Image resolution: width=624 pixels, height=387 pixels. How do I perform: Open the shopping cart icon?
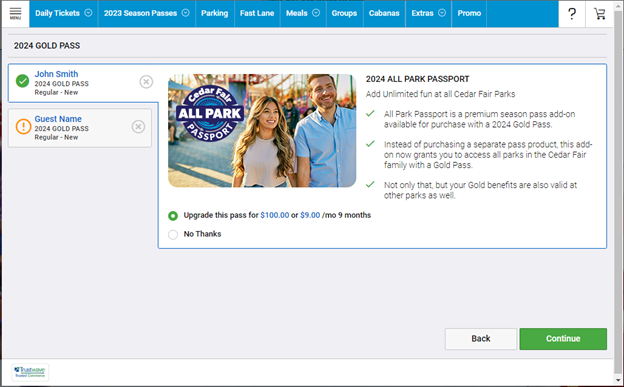[x=599, y=14]
